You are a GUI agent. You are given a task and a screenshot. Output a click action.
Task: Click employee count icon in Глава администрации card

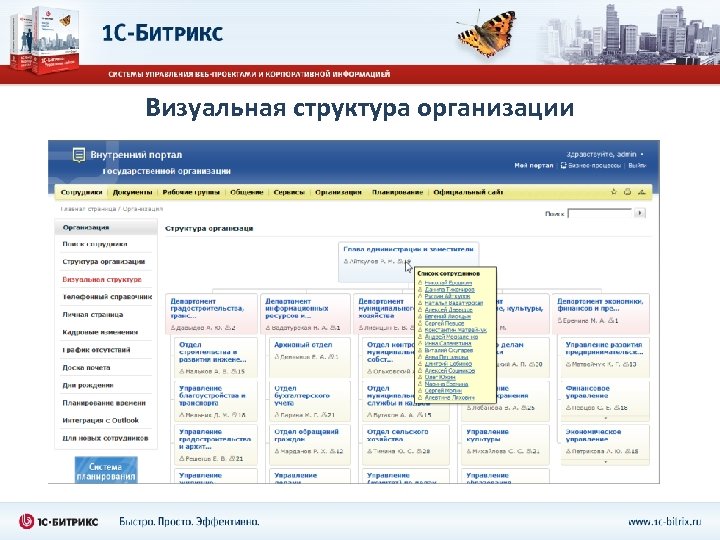pos(400,261)
